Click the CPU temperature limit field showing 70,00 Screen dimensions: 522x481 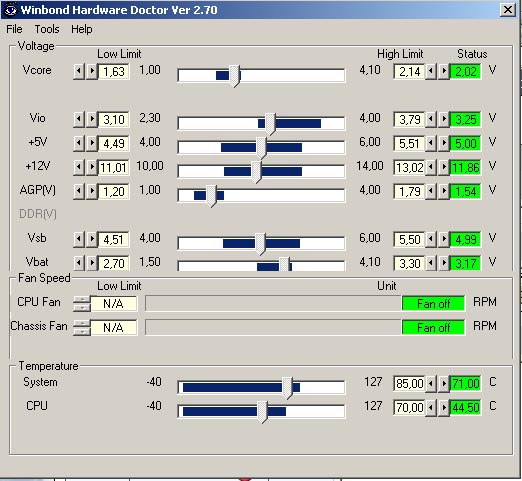[x=409, y=407]
